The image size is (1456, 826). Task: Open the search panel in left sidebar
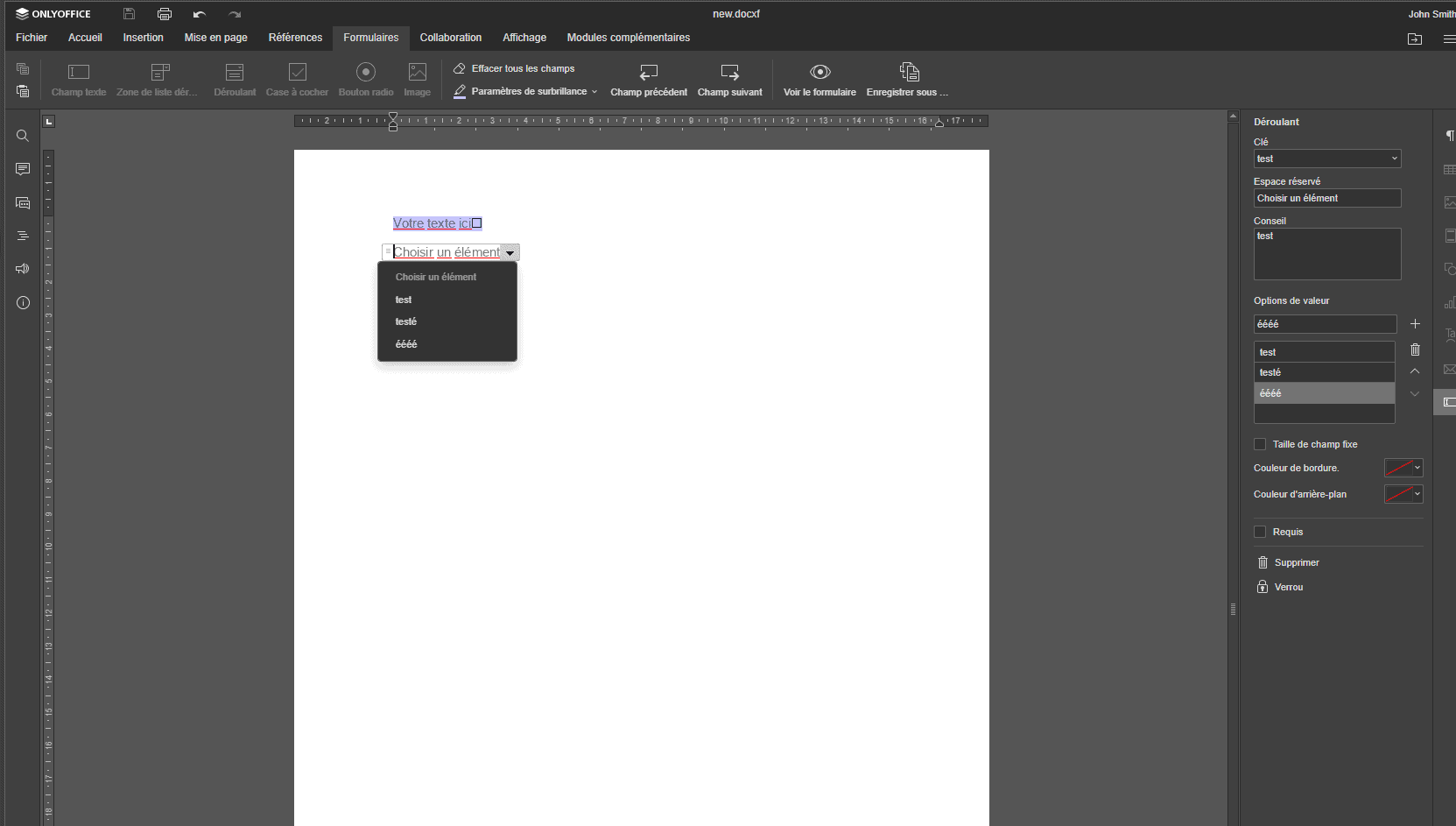point(23,136)
